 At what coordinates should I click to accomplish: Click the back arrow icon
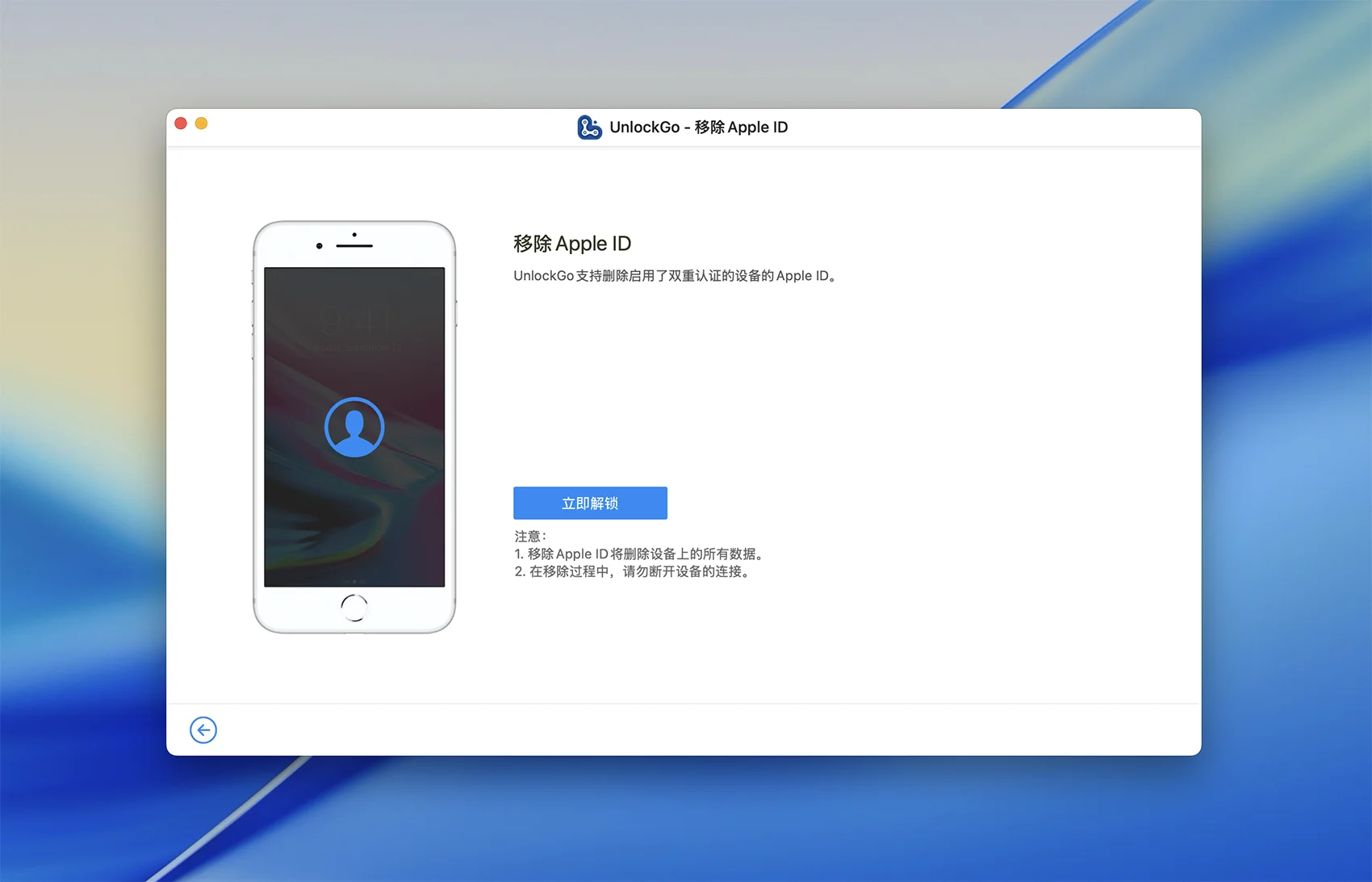point(203,730)
